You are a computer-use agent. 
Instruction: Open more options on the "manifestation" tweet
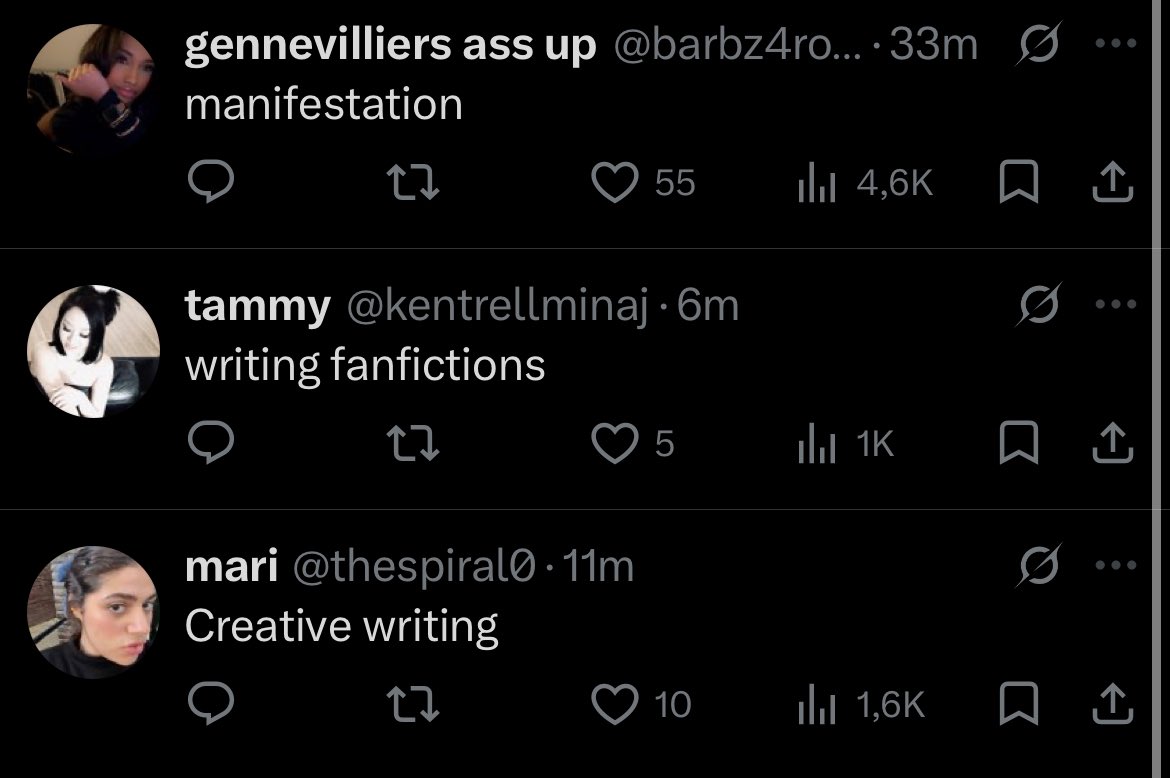[x=1116, y=43]
